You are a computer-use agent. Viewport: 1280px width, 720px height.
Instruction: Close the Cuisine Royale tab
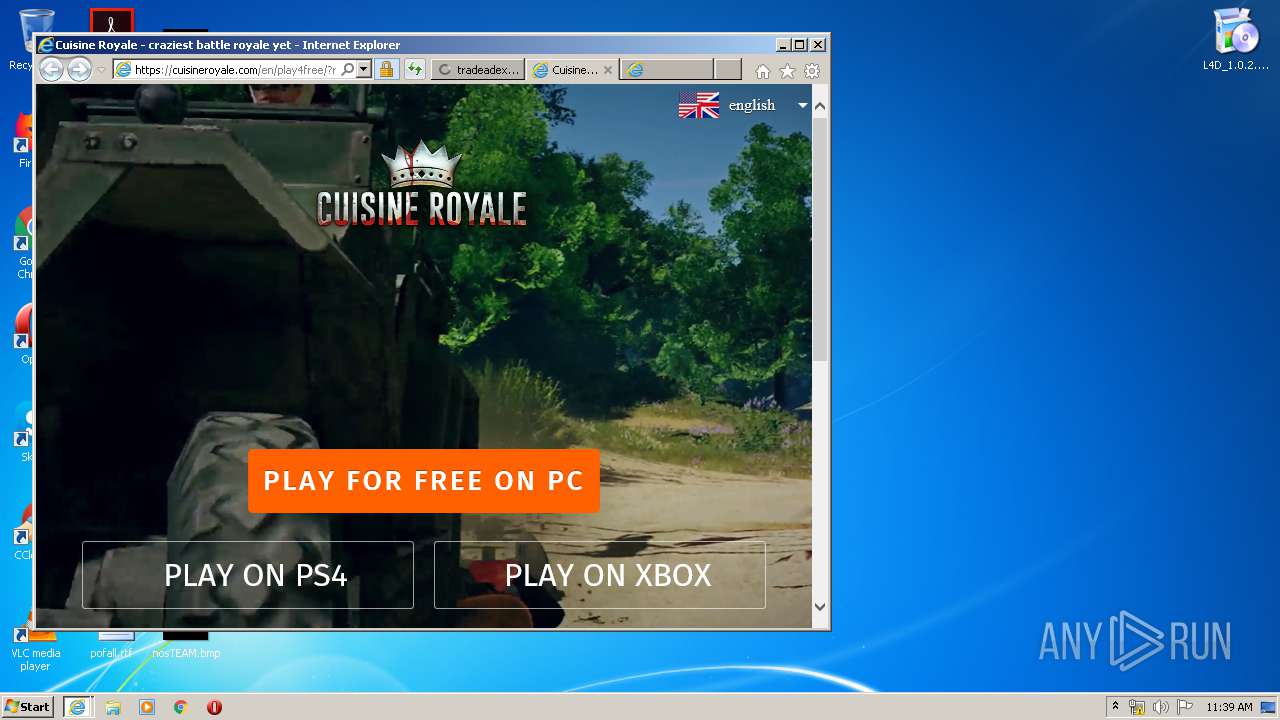pyautogui.click(x=608, y=70)
